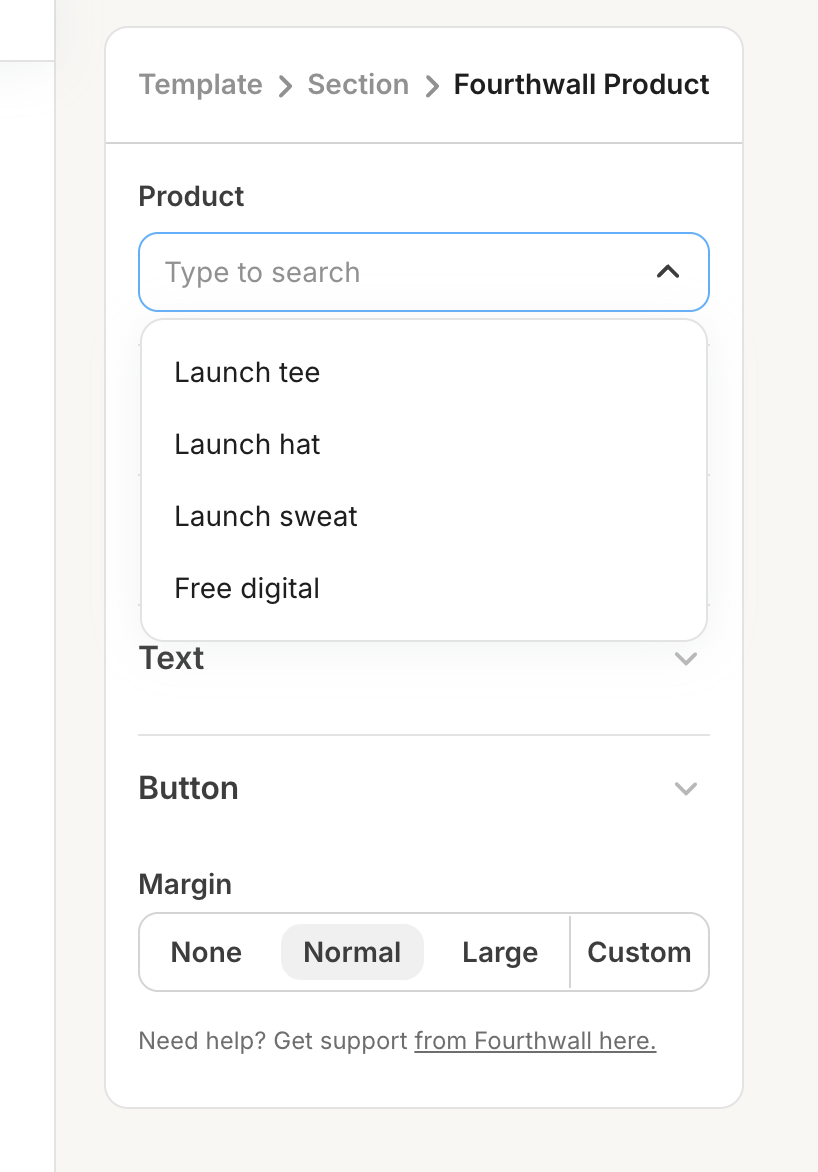This screenshot has height=1172, width=818.
Task: Click the chevron icon beside Button
Action: (x=685, y=789)
